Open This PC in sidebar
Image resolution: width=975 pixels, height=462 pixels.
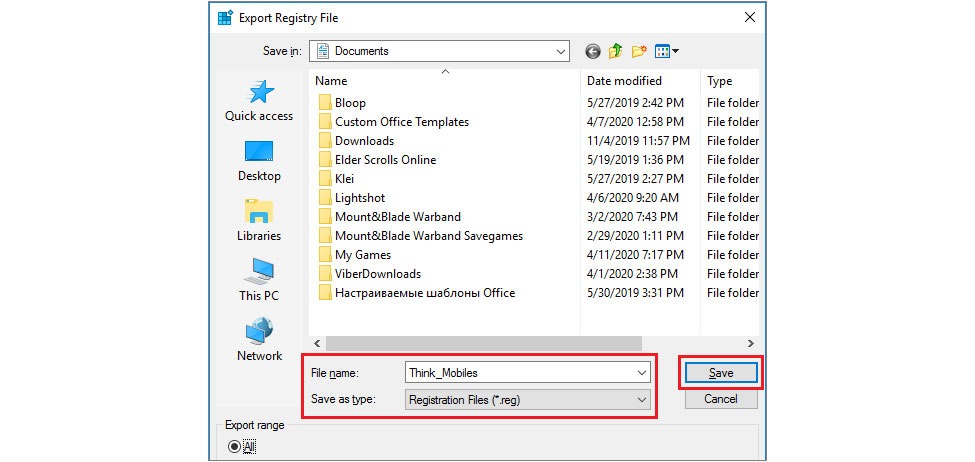(259, 280)
